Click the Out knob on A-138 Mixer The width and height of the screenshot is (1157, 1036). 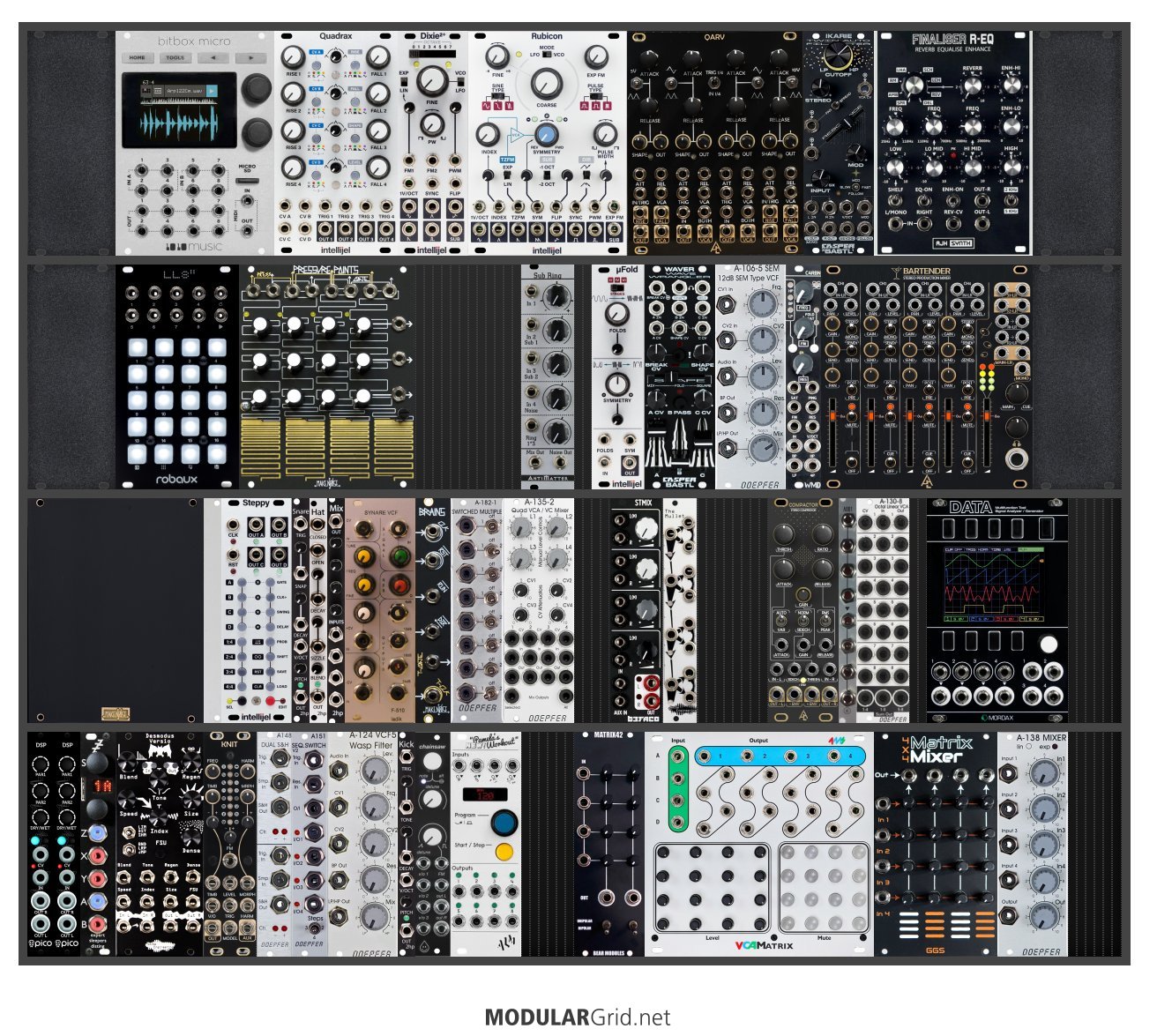1044,917
